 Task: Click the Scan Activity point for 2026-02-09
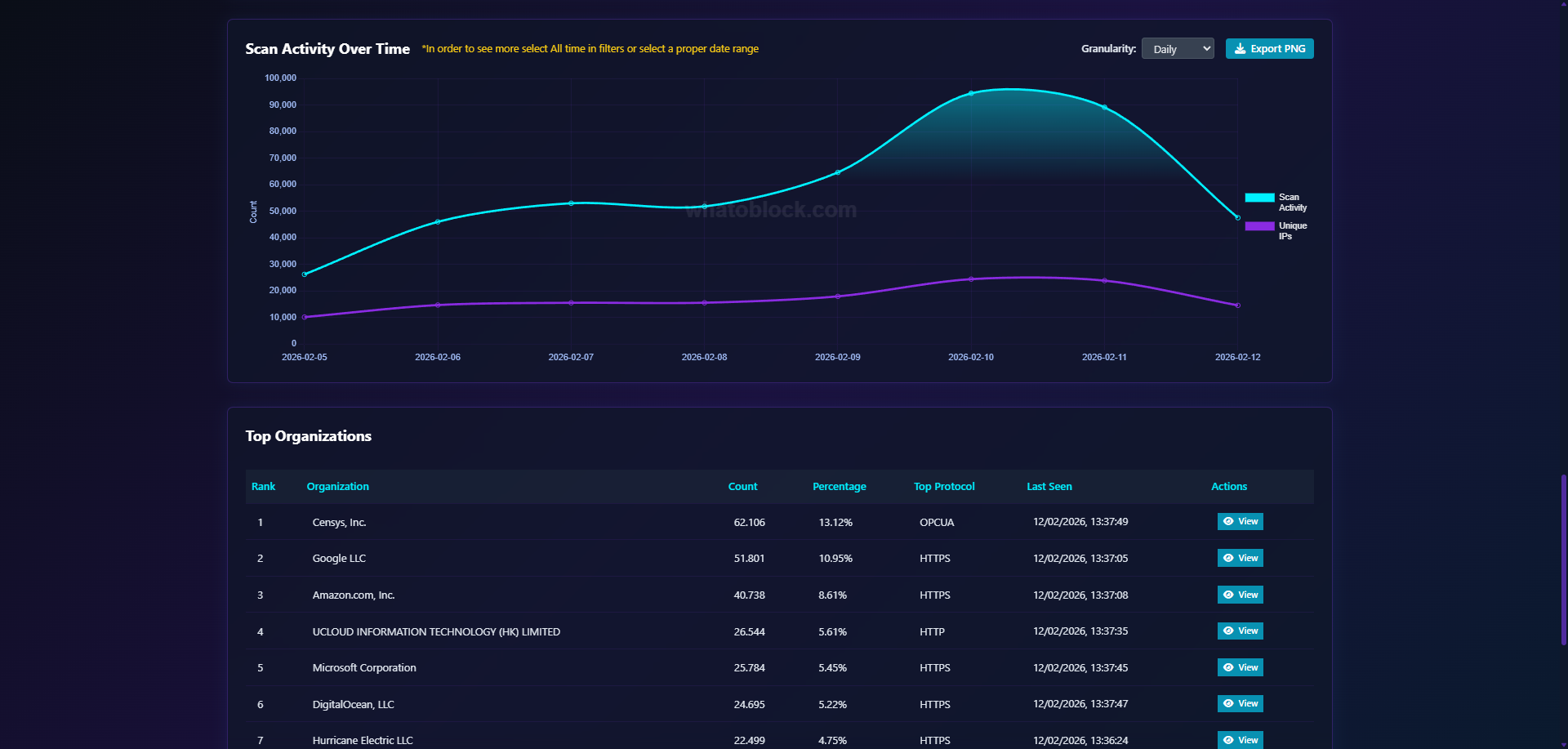coord(838,173)
